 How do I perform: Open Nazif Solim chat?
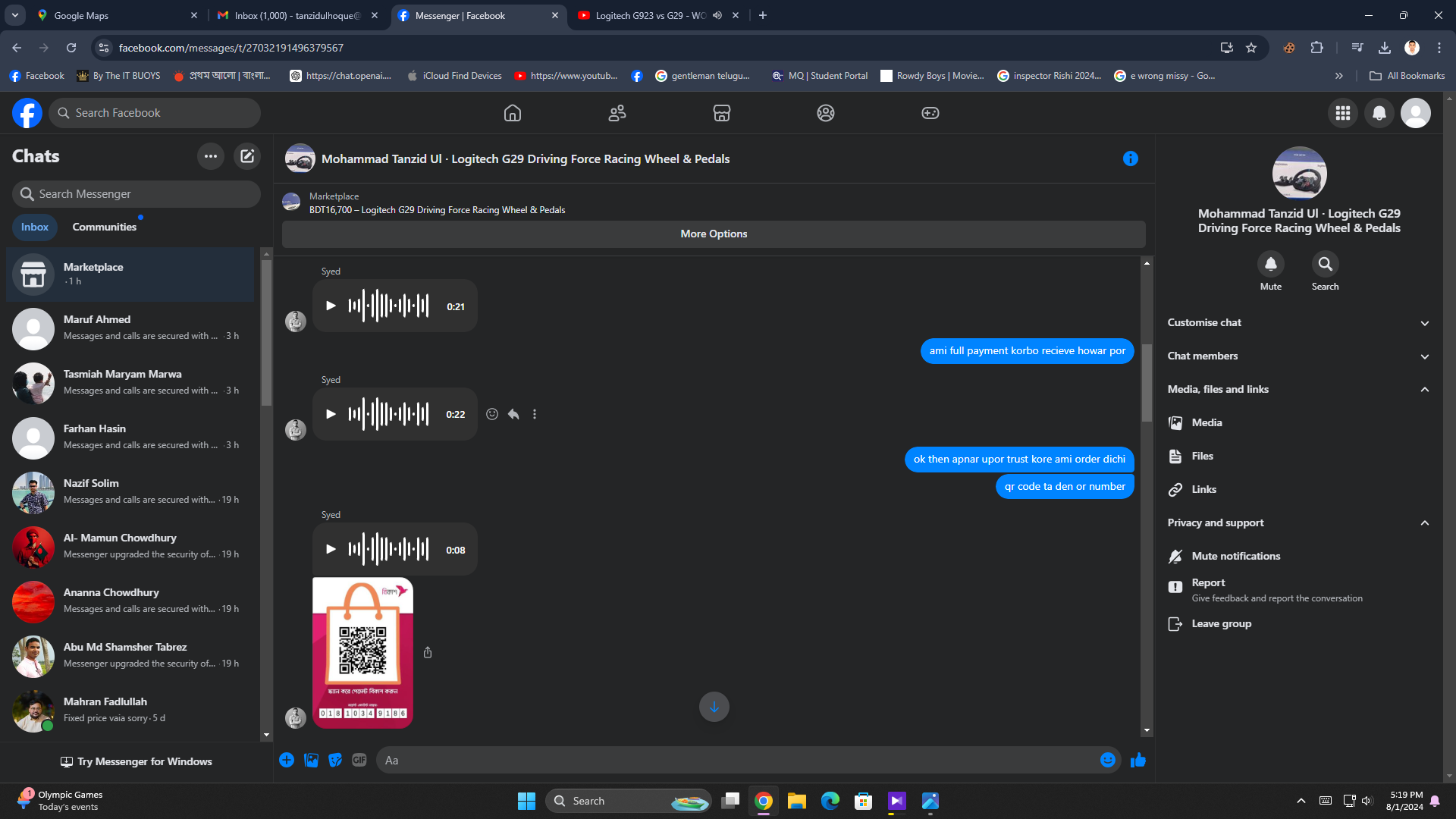coord(130,492)
